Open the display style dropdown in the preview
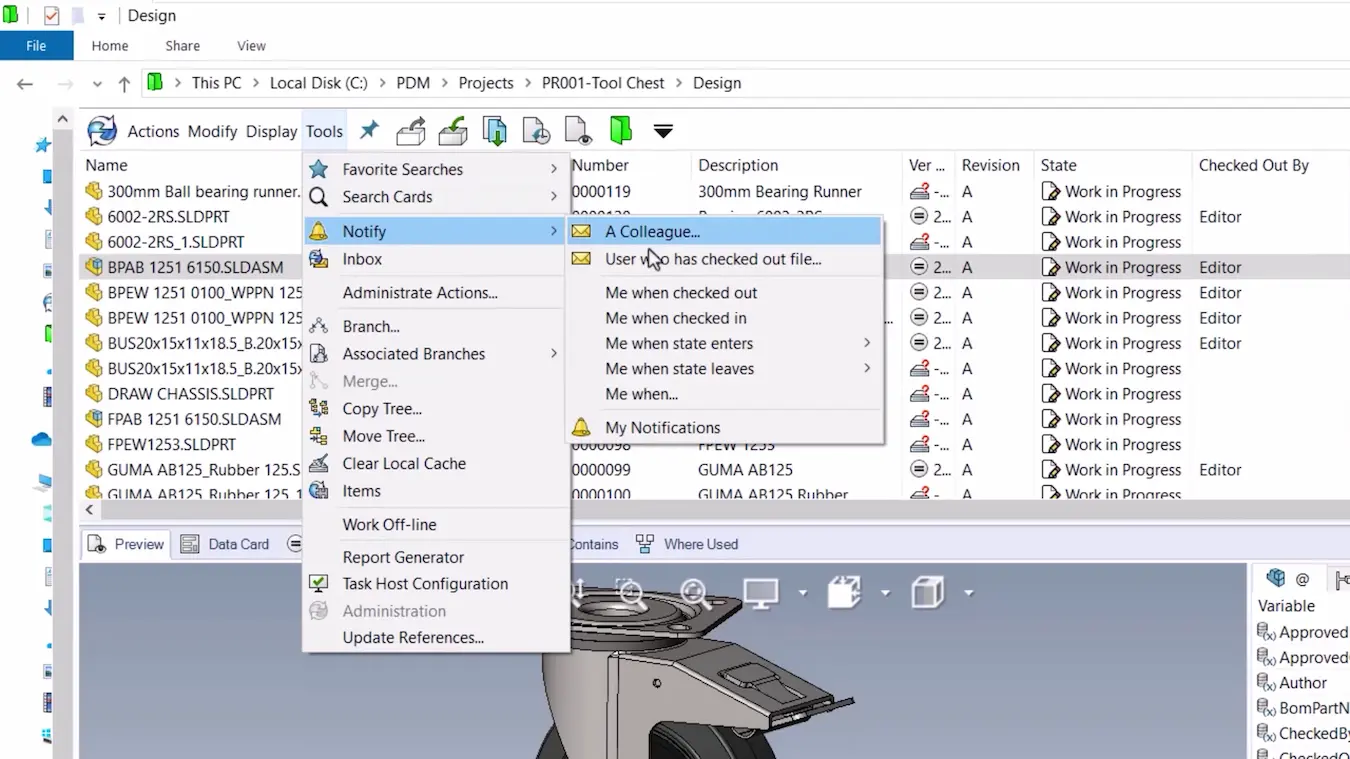The image size is (1350, 759). pyautogui.click(x=803, y=592)
